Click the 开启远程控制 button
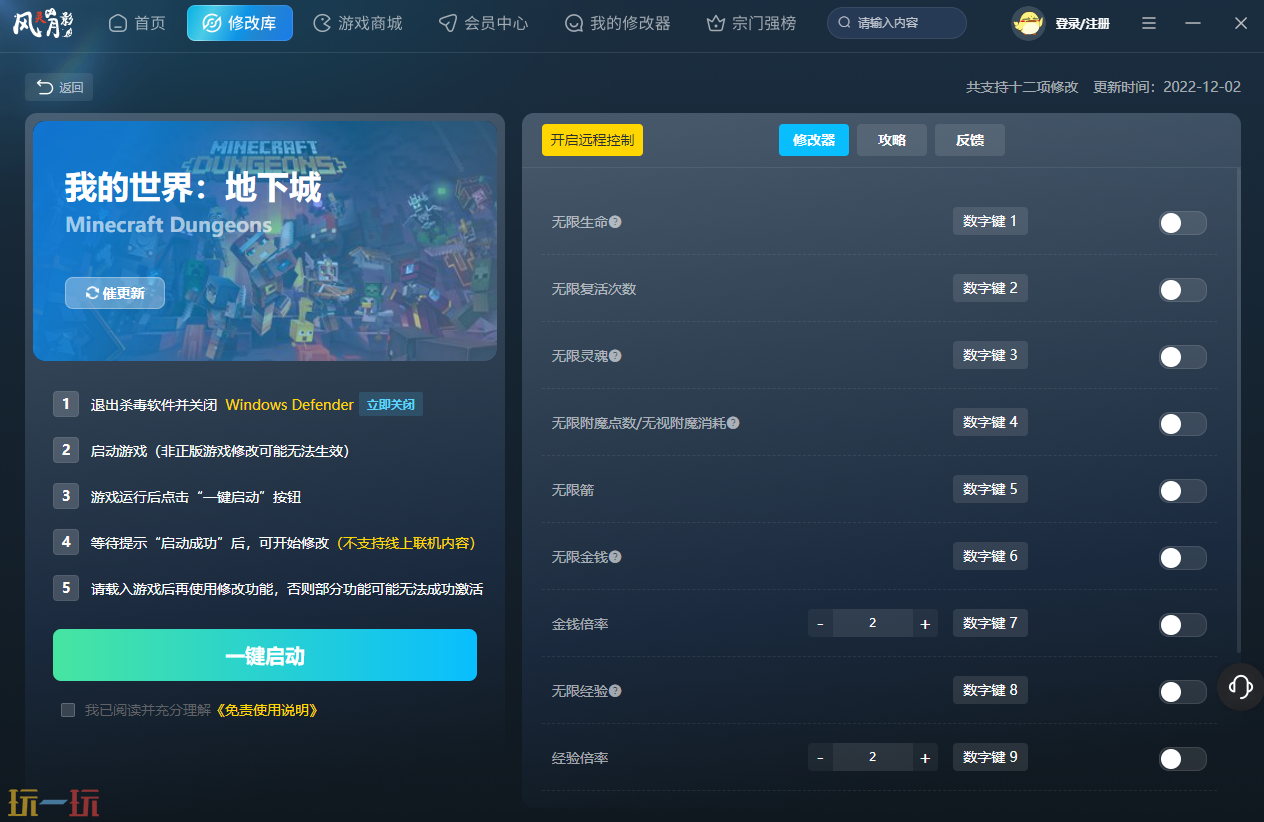 pos(592,140)
